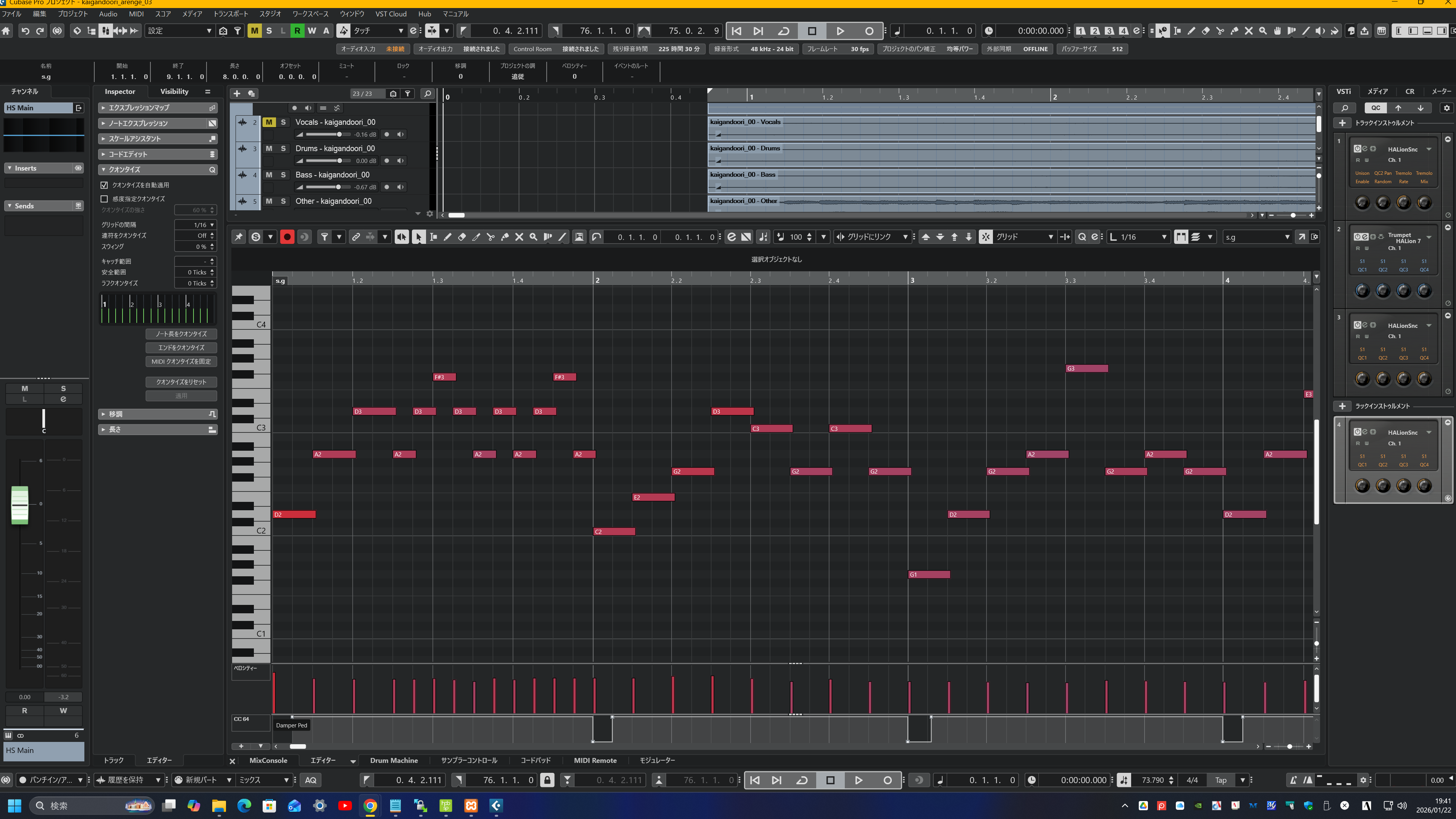Open track search magnifier icon
Viewport: 1456px width, 819px height.
point(427,94)
